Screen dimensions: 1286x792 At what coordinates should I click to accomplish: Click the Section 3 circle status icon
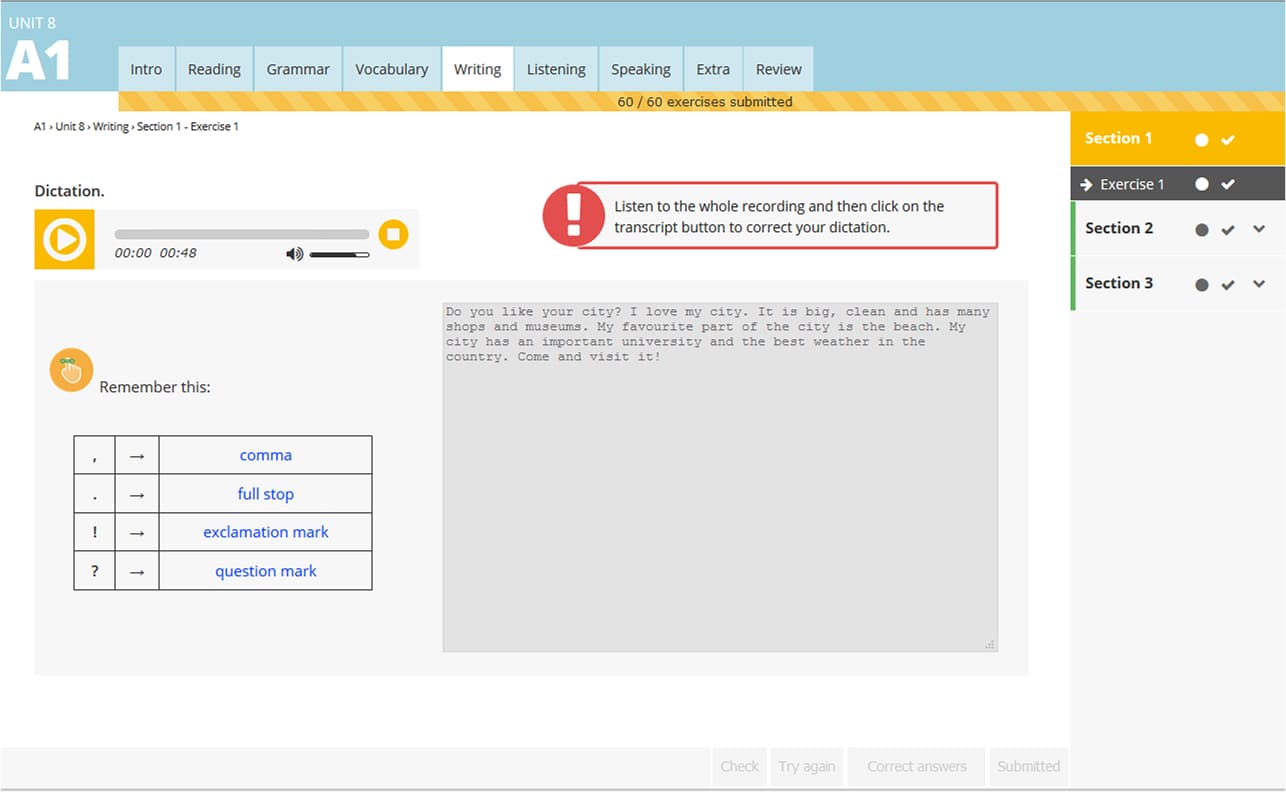pos(1201,285)
